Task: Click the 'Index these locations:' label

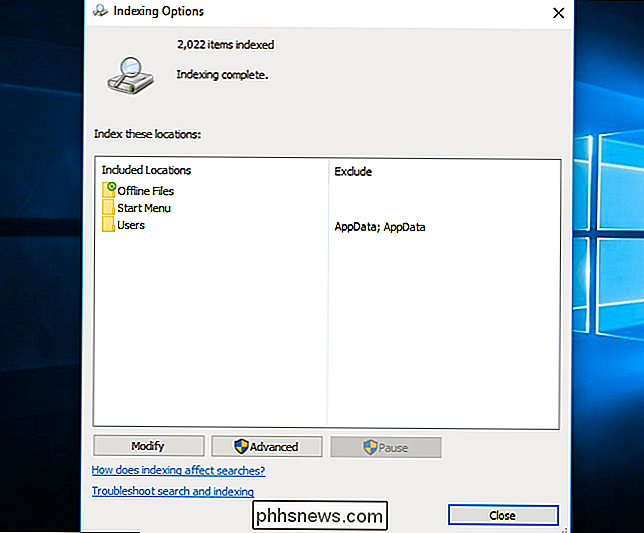Action: (147, 134)
